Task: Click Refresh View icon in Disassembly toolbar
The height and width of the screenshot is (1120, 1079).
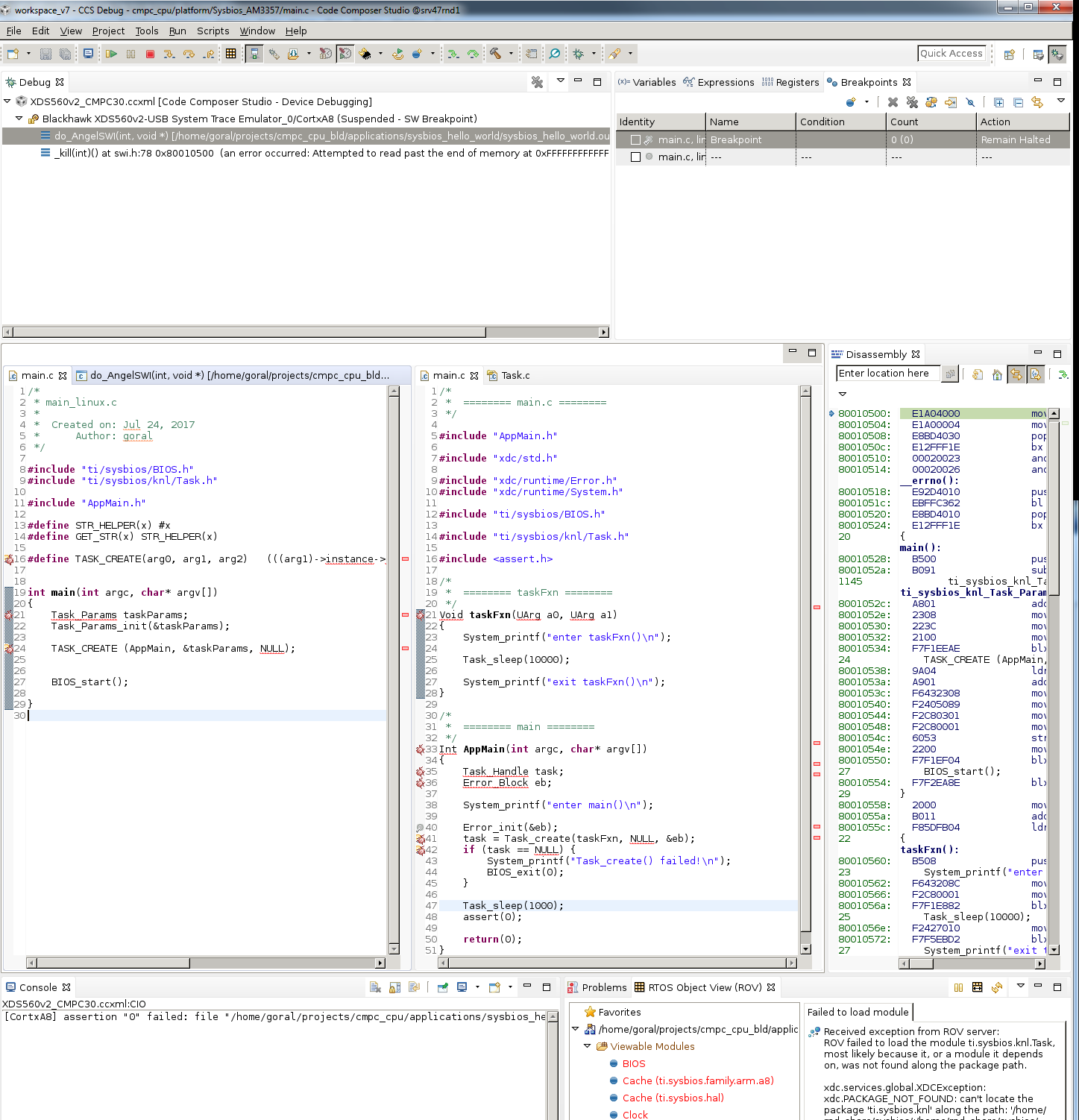Action: pyautogui.click(x=978, y=374)
